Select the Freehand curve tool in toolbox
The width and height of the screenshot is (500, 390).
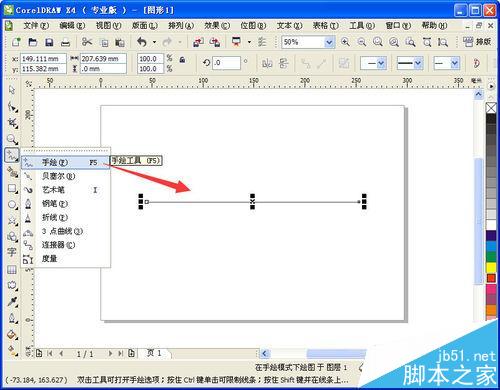coord(12,155)
